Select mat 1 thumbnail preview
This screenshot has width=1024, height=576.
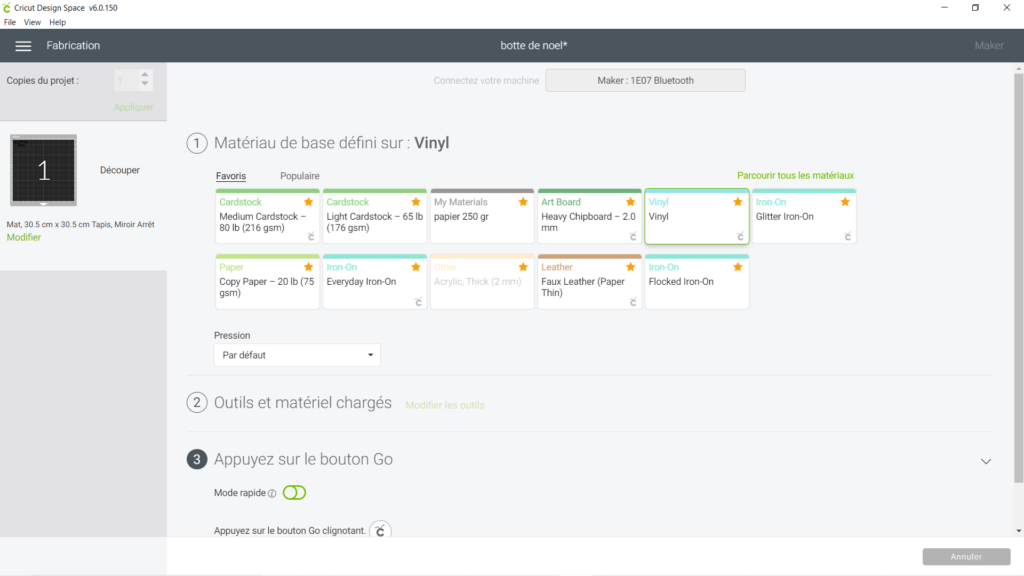click(x=43, y=170)
